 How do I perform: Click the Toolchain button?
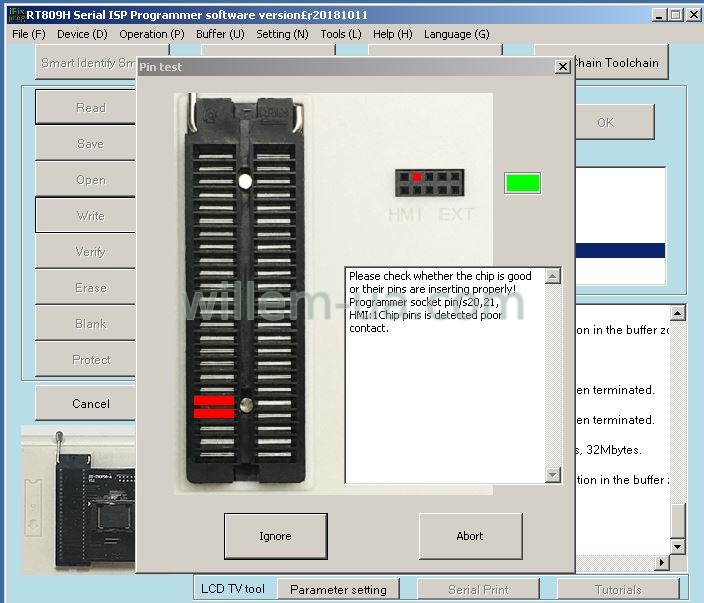point(622,62)
